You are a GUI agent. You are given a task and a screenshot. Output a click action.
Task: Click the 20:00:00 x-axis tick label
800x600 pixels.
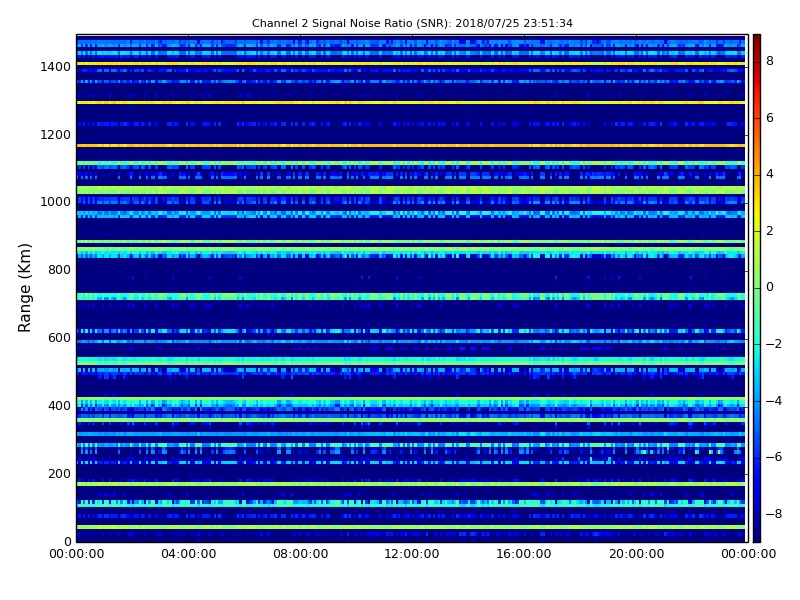point(637,554)
